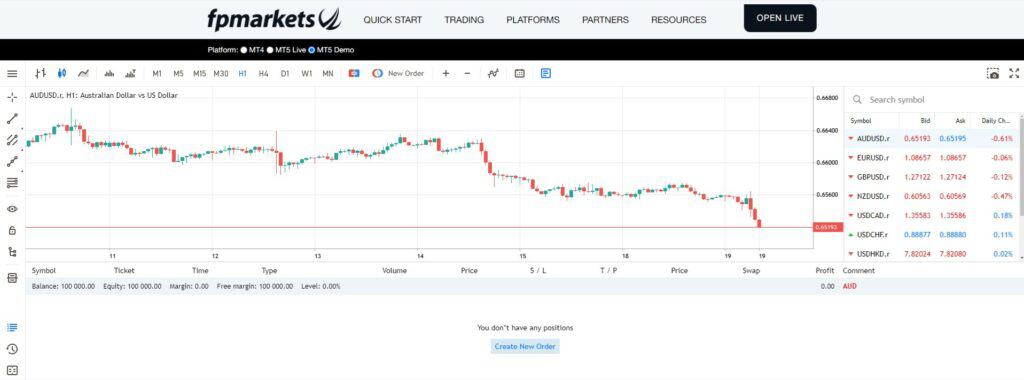Toggle tick volumes indicator icon
The width and height of the screenshot is (1024, 380).
[109, 74]
